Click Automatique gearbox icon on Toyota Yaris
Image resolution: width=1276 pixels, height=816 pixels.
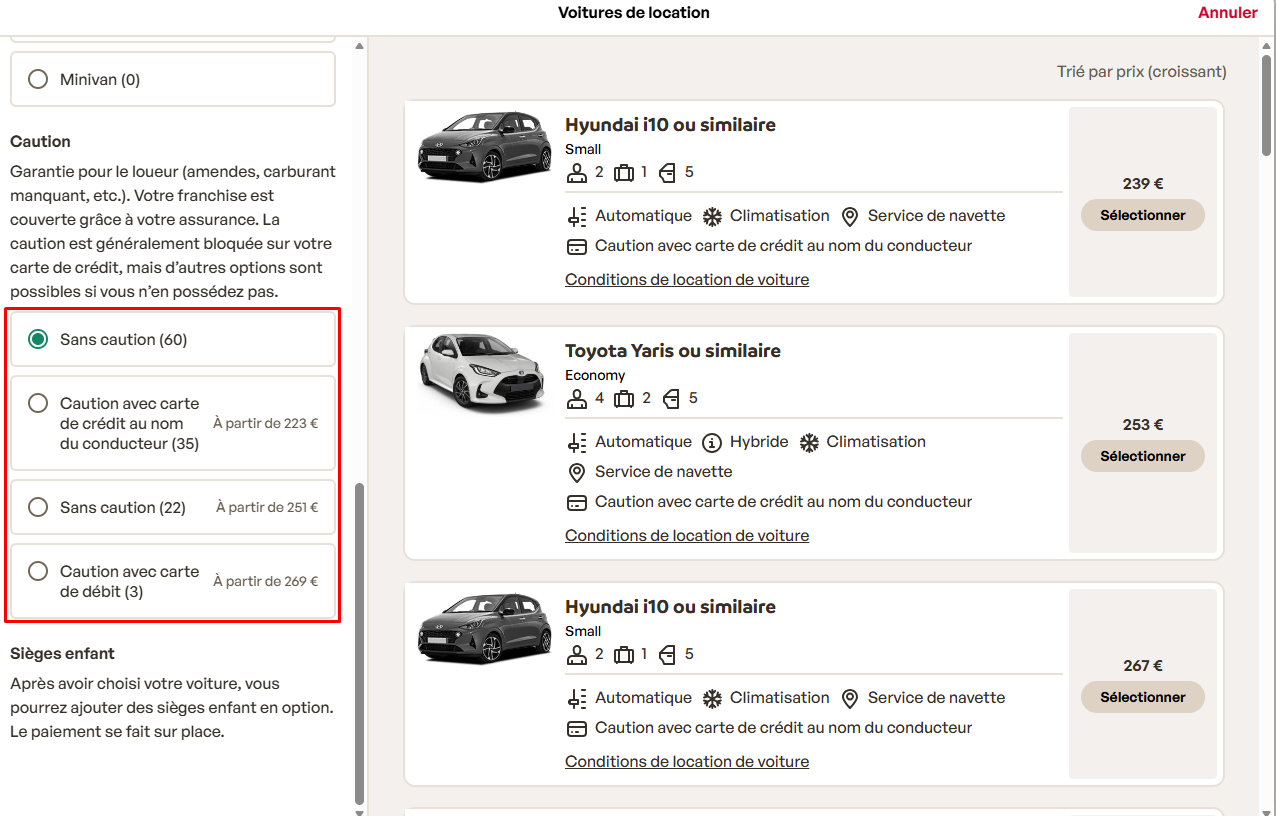pos(576,443)
